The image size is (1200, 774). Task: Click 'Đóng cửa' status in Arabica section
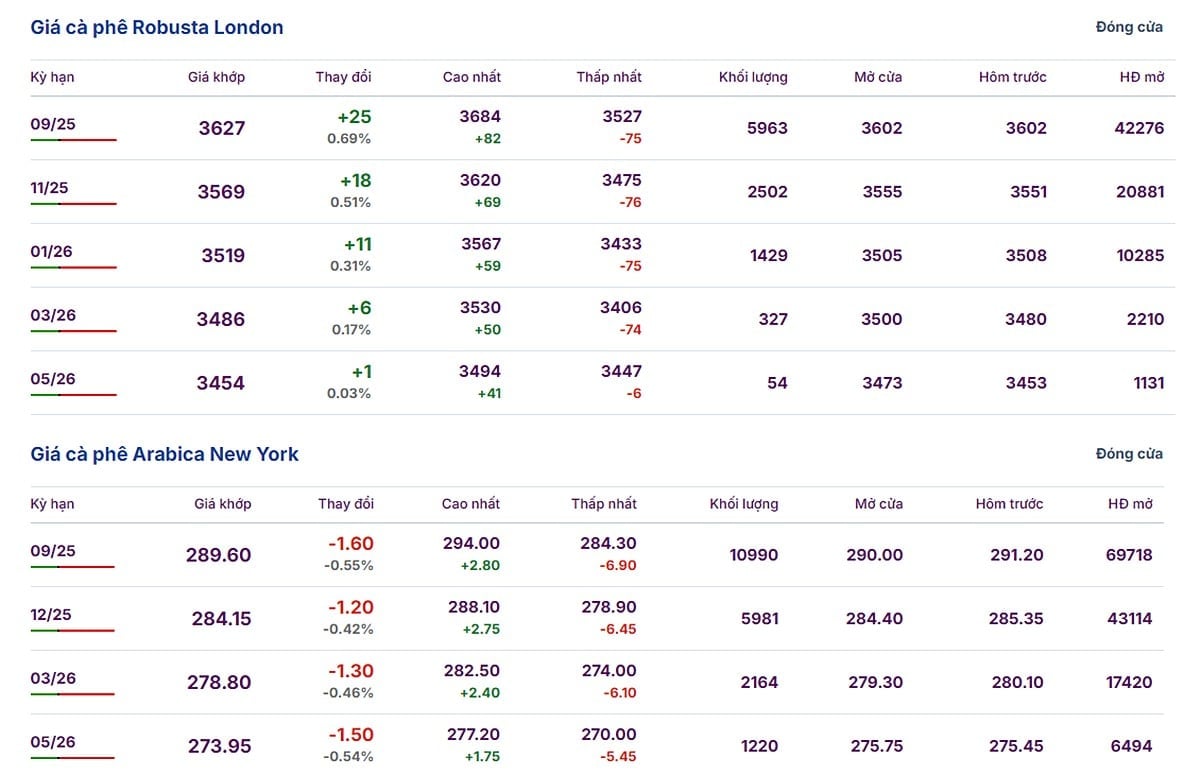[1129, 454]
